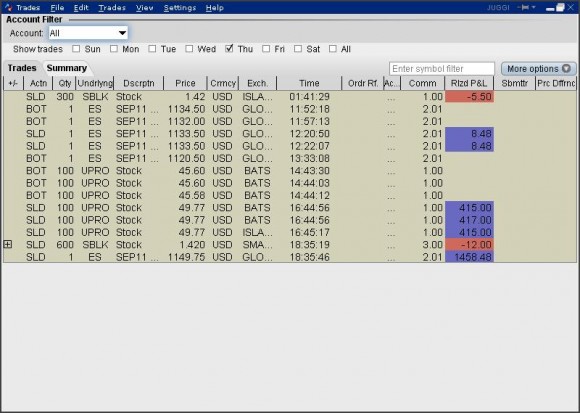Sort by the Undrlyng column header
Screen dimensions: 580x413
pyautogui.click(x=95, y=84)
